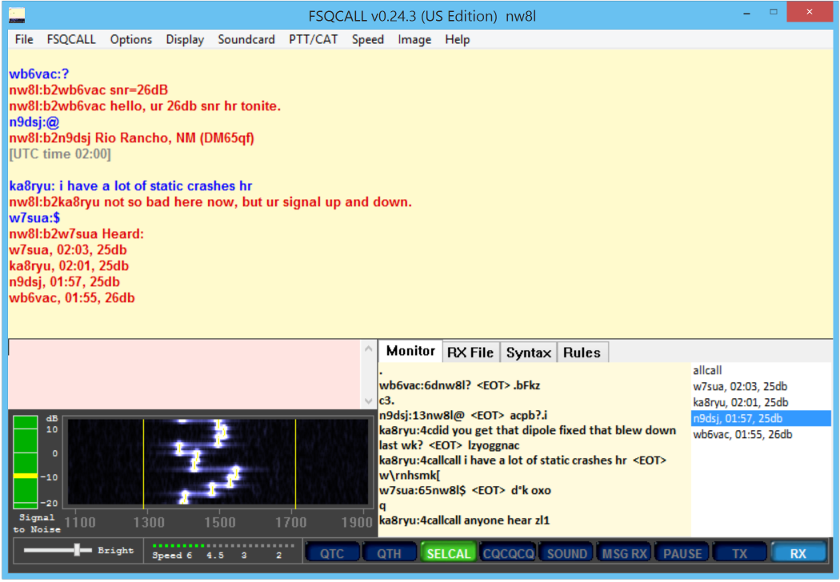This screenshot has height=582, width=840.
Task: Click the MSG RX button
Action: point(624,554)
